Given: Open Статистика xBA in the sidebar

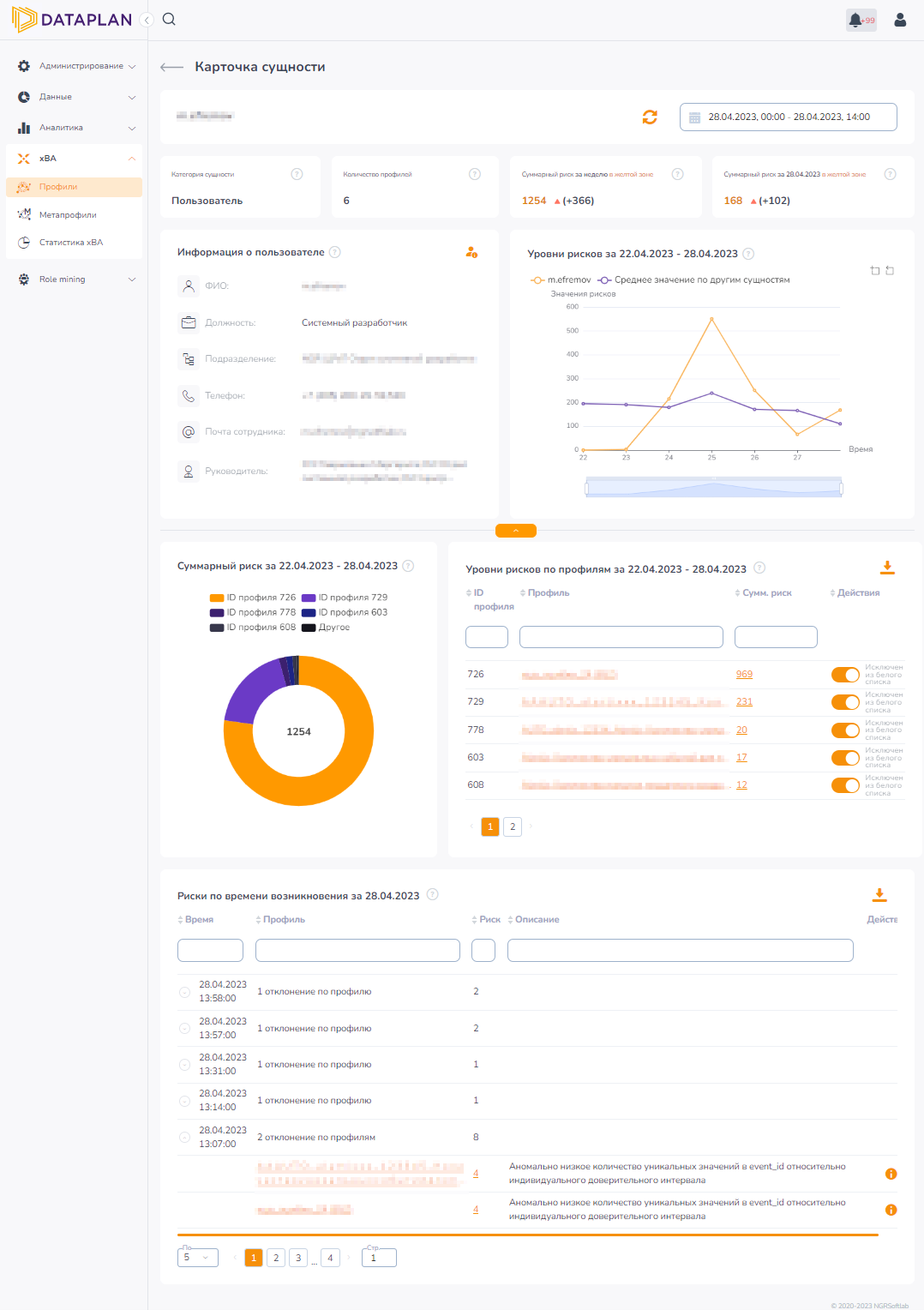Looking at the screenshot, I should tap(70, 243).
